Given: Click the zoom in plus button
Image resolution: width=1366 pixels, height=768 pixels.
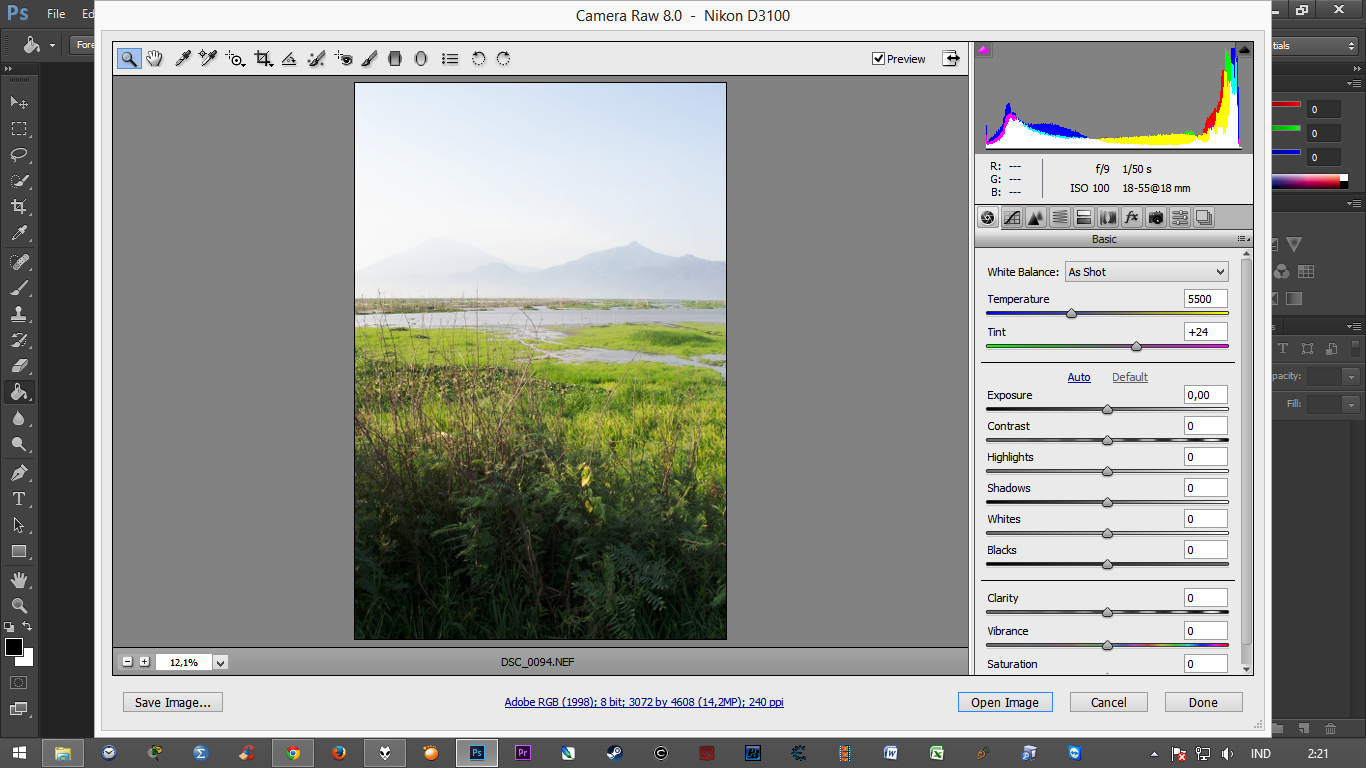Looking at the screenshot, I should click(x=144, y=662).
